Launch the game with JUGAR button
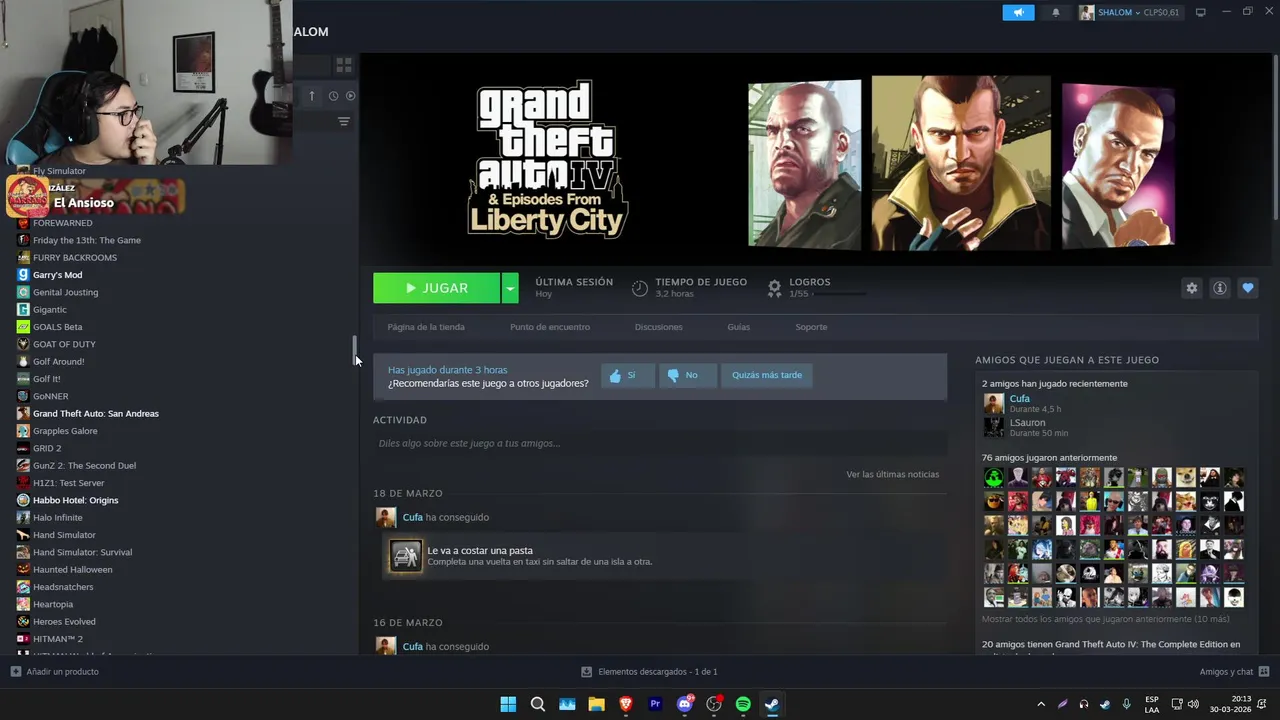 [x=436, y=288]
